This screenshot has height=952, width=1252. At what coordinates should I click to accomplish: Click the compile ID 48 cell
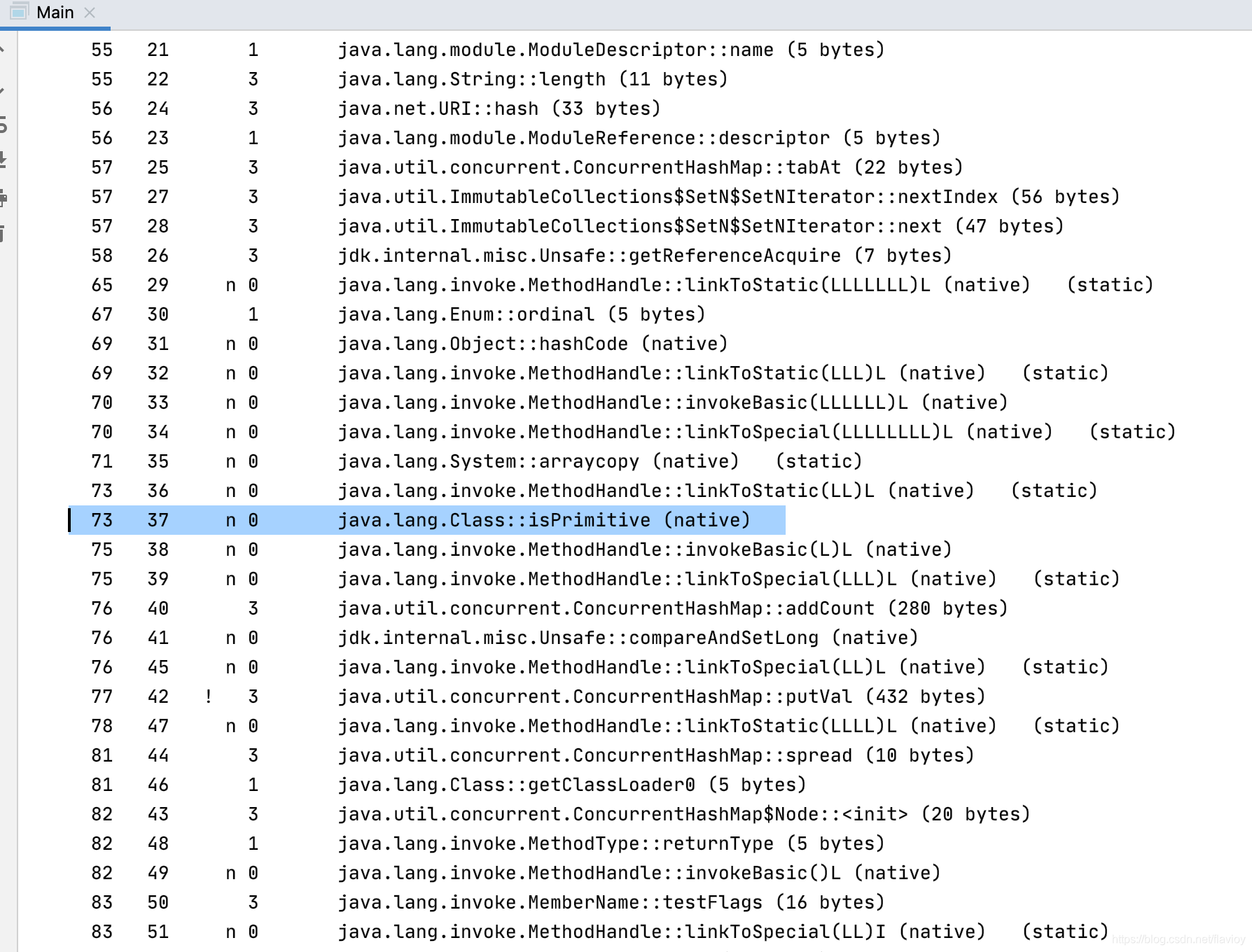click(158, 843)
